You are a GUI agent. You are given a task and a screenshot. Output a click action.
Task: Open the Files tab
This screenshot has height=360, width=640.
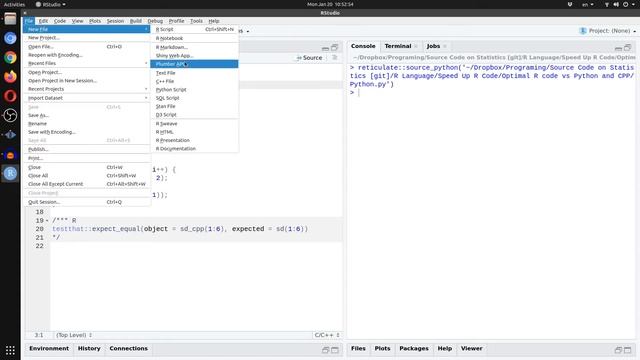pos(358,348)
